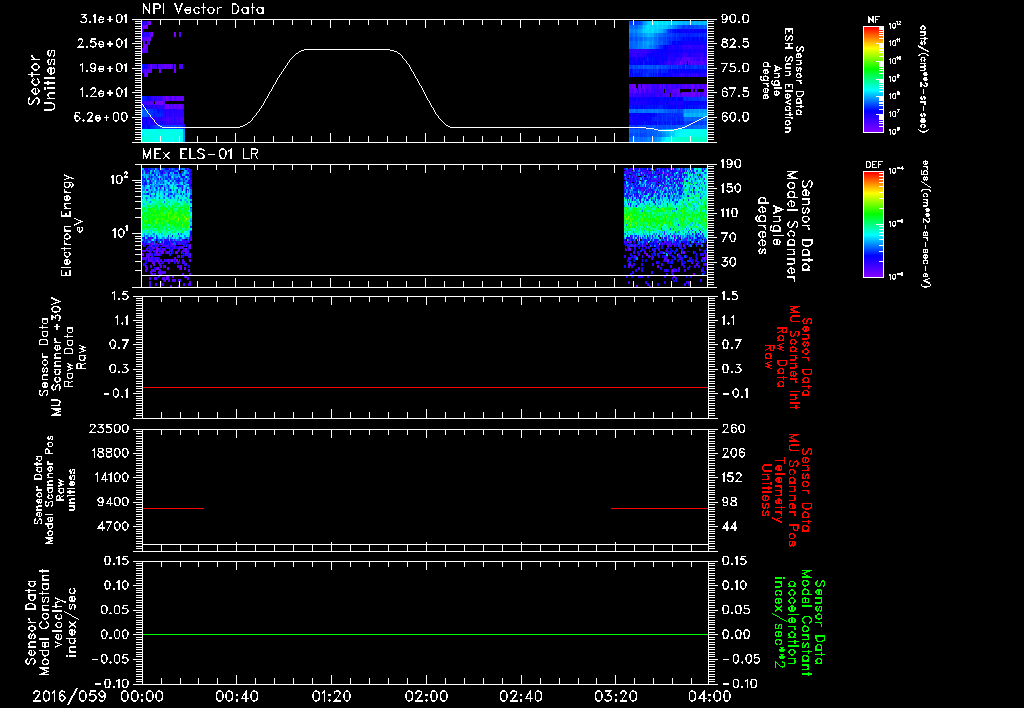Image resolution: width=1024 pixels, height=708 pixels.
Task: Click the red line in MU Scanner +30V panel
Action: coord(425,387)
